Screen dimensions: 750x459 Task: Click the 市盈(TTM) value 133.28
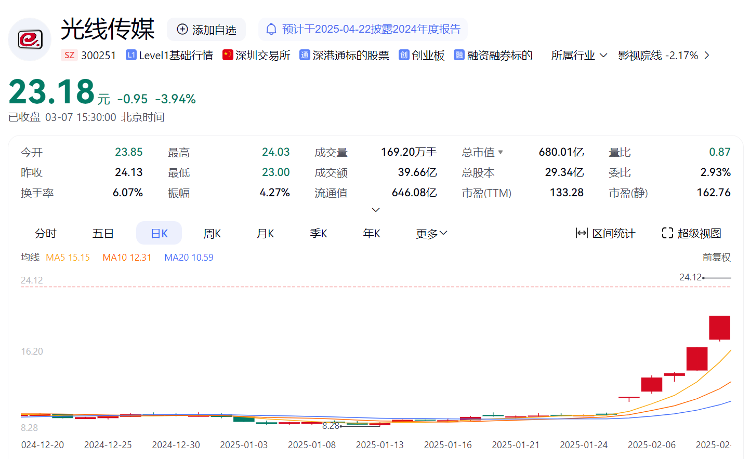[x=567, y=192]
